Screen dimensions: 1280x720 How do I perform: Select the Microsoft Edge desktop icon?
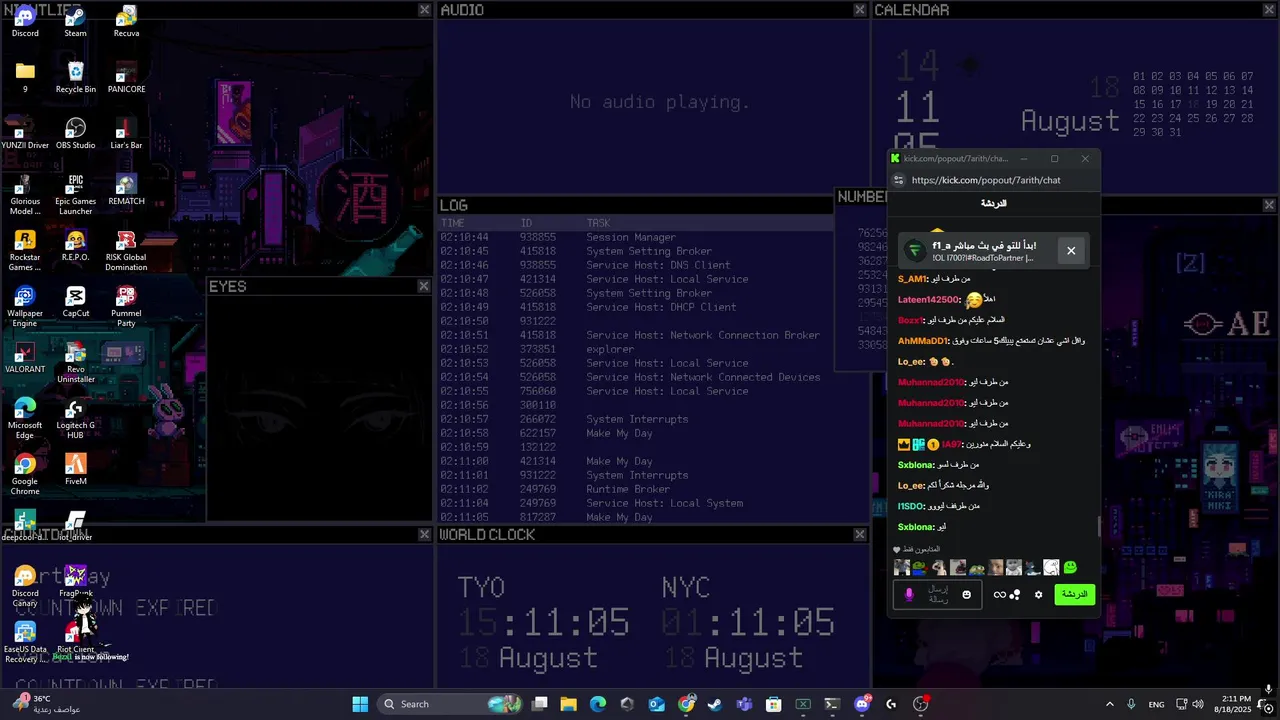25,418
